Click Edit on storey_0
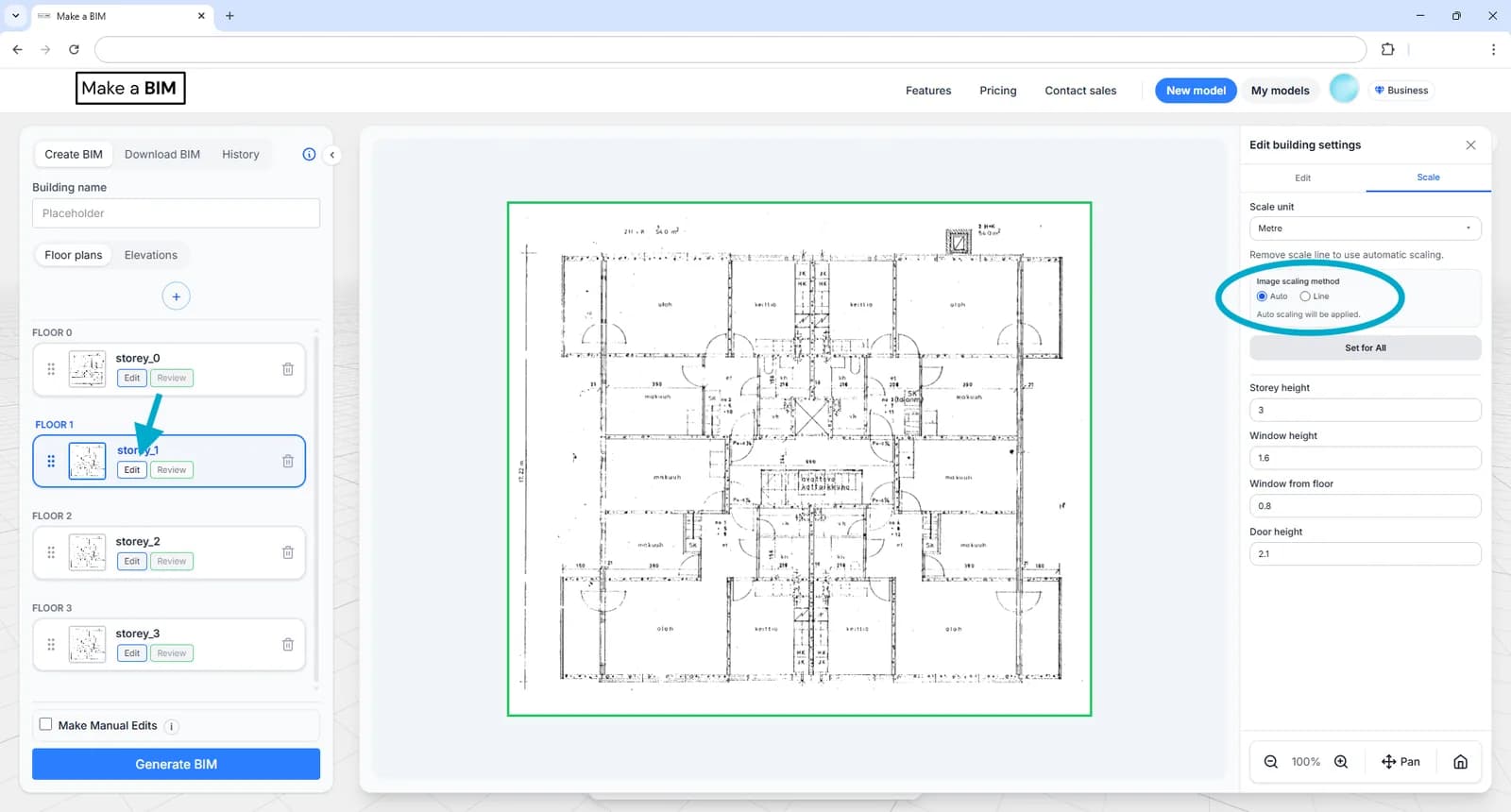The width and height of the screenshot is (1511, 812). click(132, 378)
